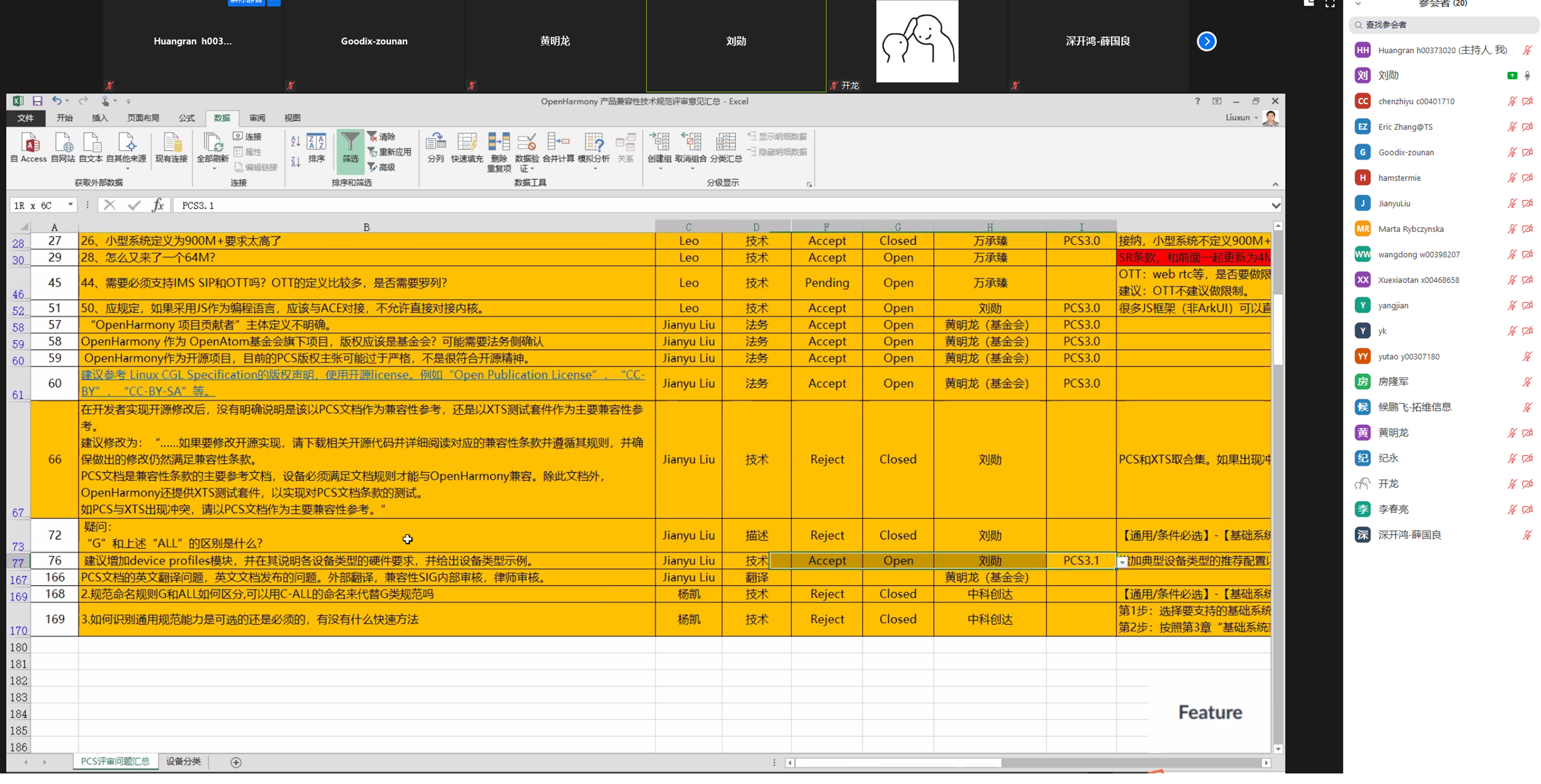Click Subtotal (分类汇总)
The width and height of the screenshot is (1541, 784).
pyautogui.click(x=726, y=148)
